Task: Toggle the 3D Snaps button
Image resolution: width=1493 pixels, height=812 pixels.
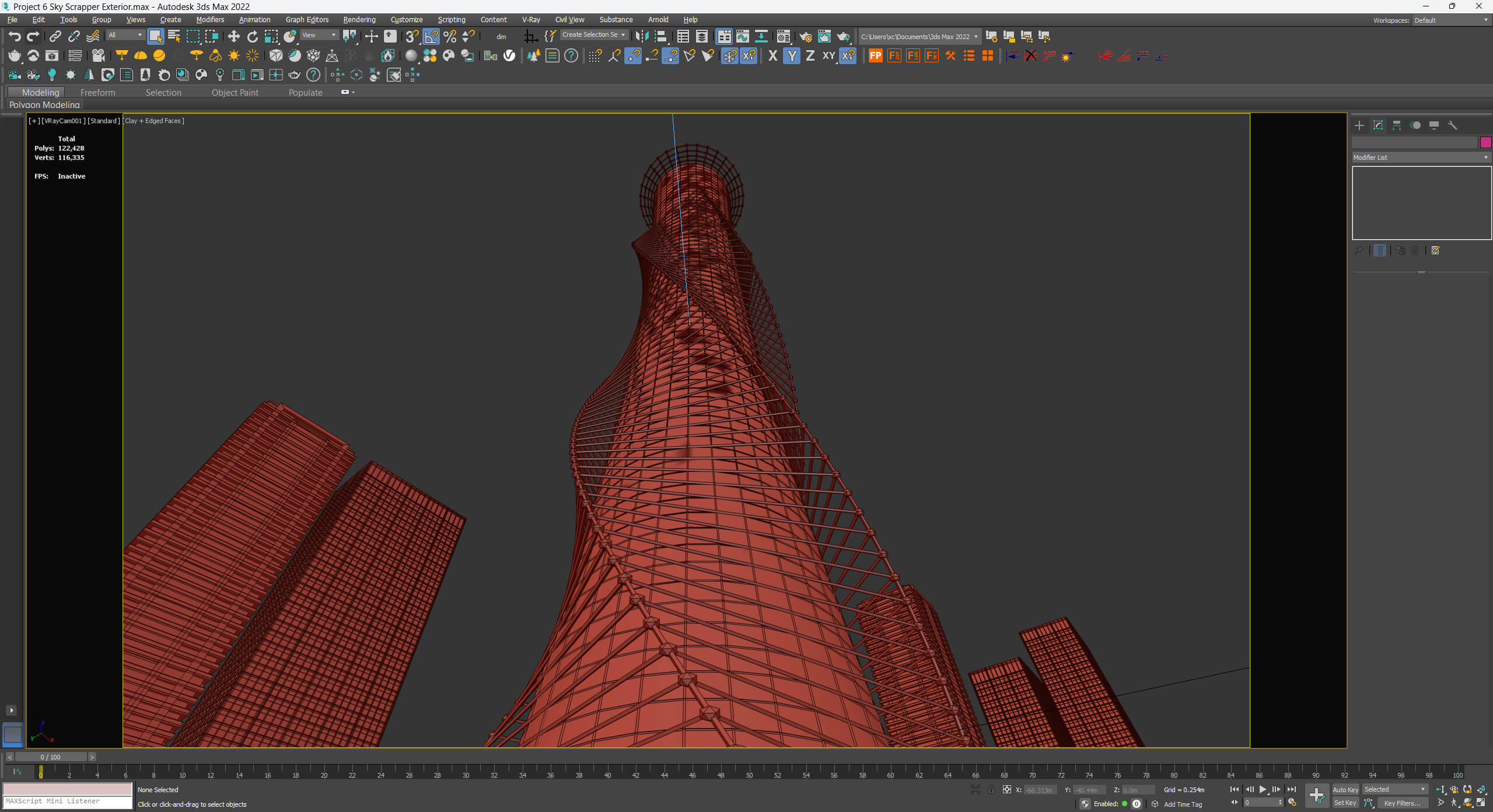Action: (x=412, y=36)
